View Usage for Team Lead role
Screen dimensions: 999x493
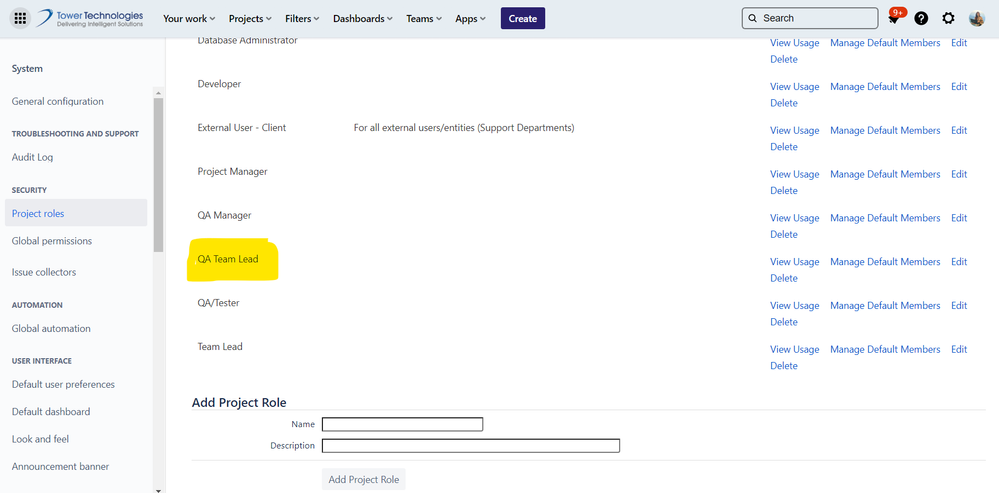tap(794, 350)
